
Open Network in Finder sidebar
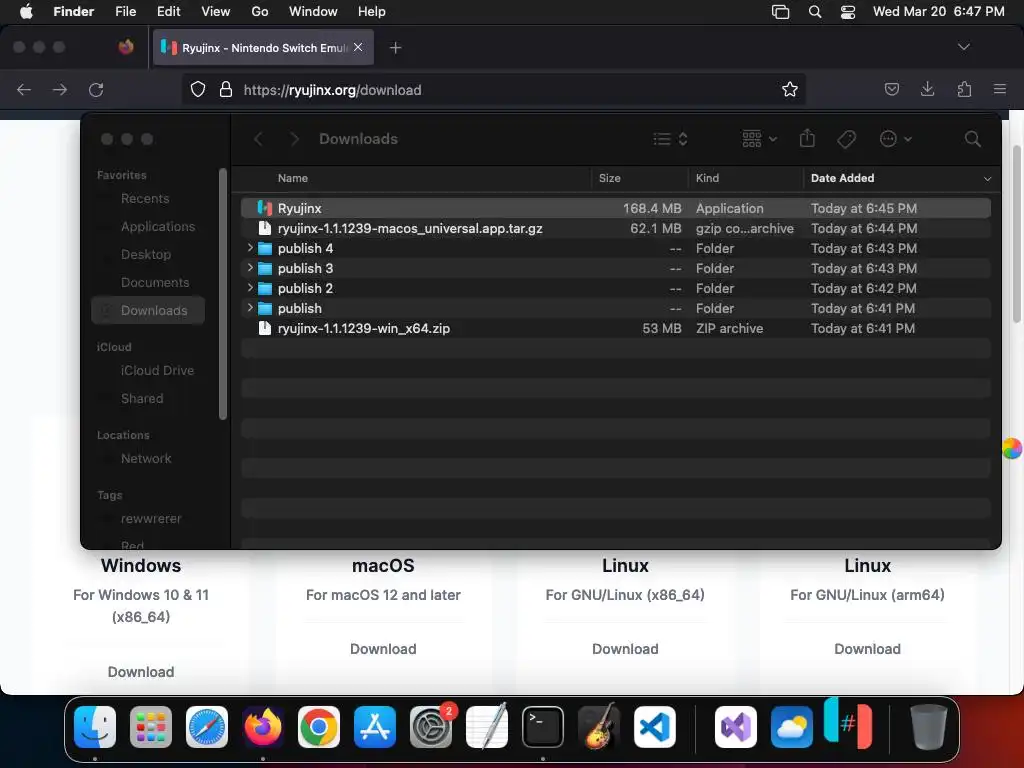point(146,458)
